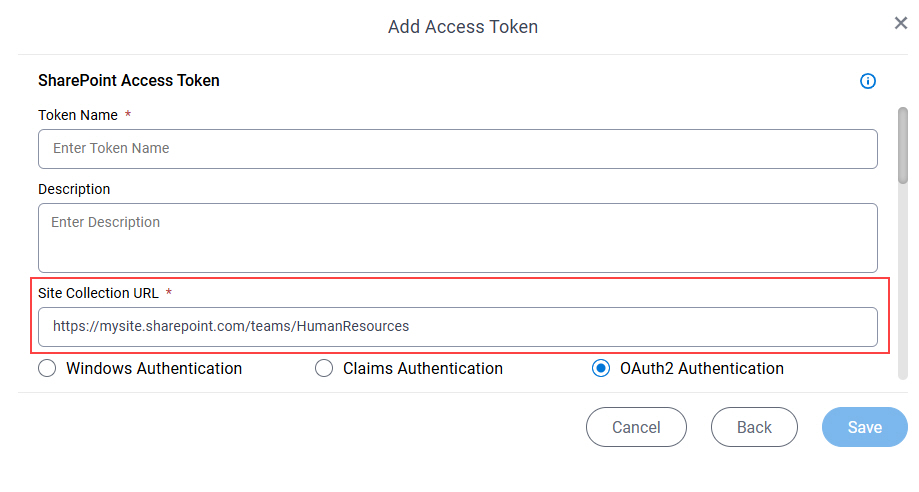
Task: Open the SharePoint Access Token info icon
Action: (867, 81)
